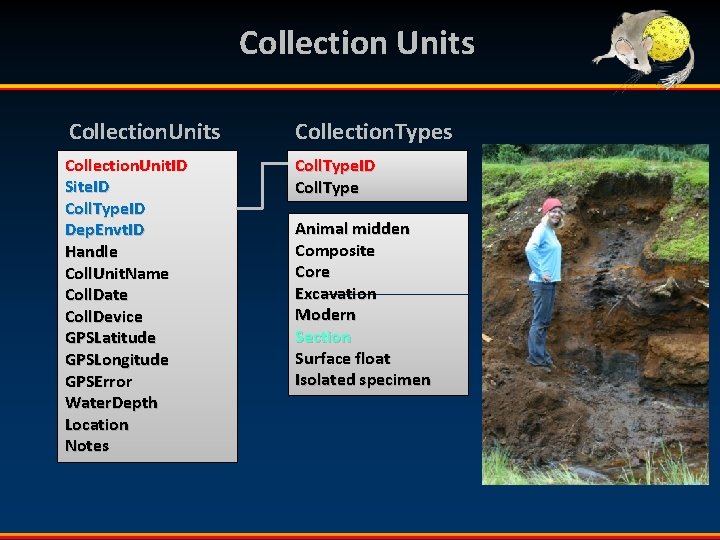The height and width of the screenshot is (540, 720).
Task: Select the 'Location' field
Action: click(97, 425)
